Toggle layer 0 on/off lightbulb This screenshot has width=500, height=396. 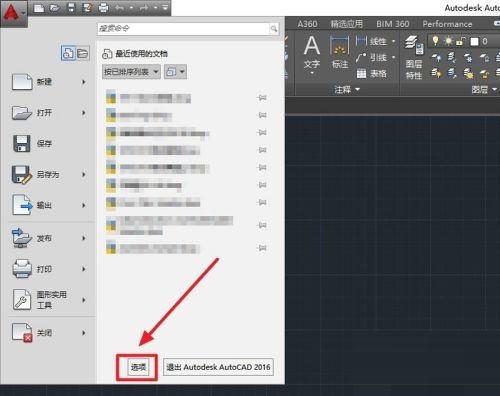pyautogui.click(x=435, y=41)
